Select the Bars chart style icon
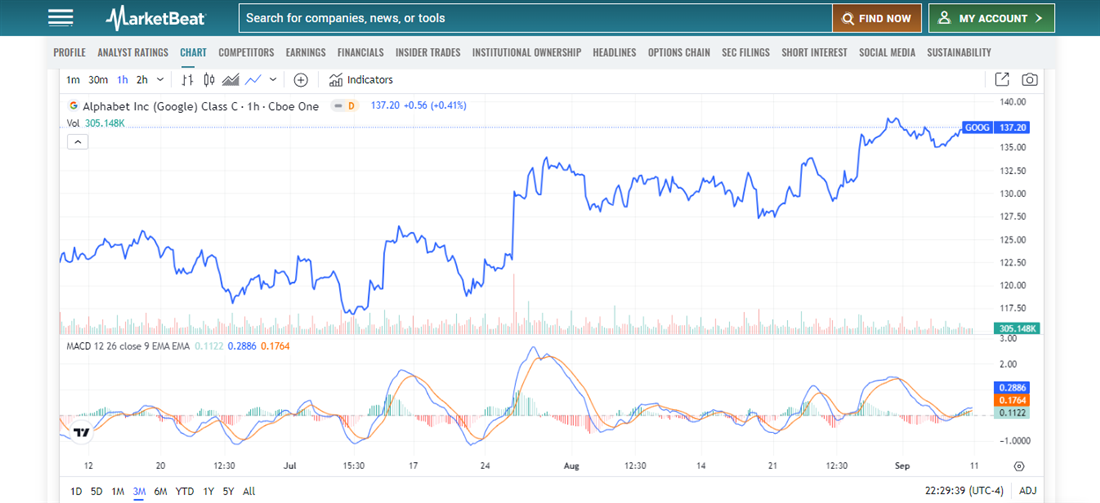The image size is (1100, 503). click(x=188, y=80)
